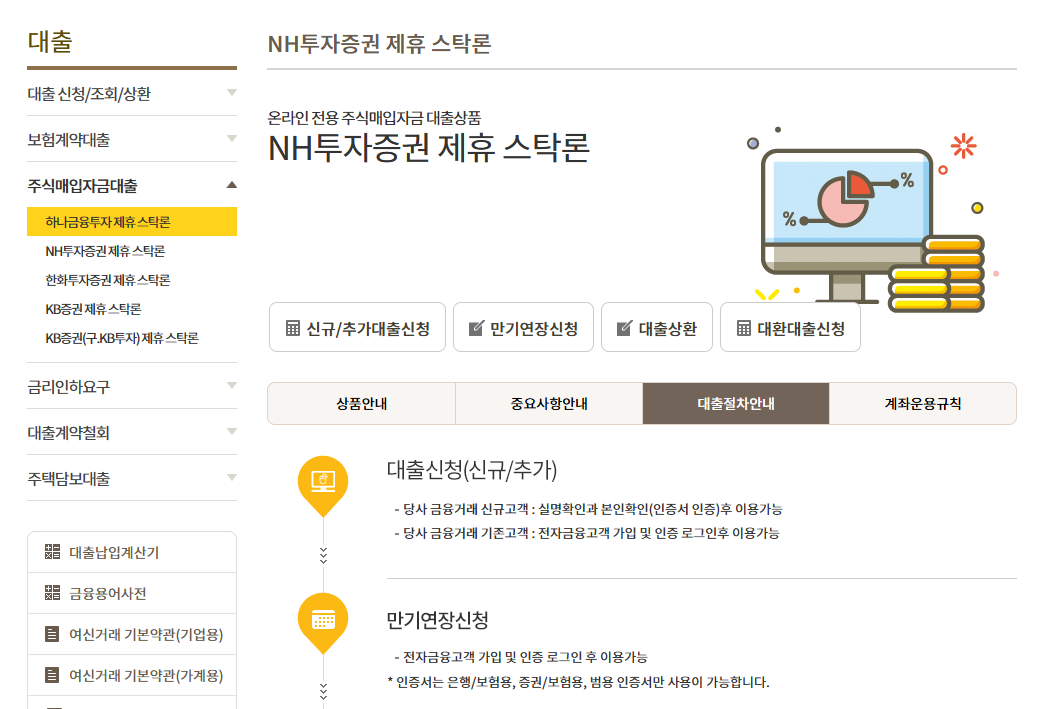Screen dimensions: 1042x709
Task: Collapse the 주식매입자금대출 menu arrow
Action: (x=231, y=185)
